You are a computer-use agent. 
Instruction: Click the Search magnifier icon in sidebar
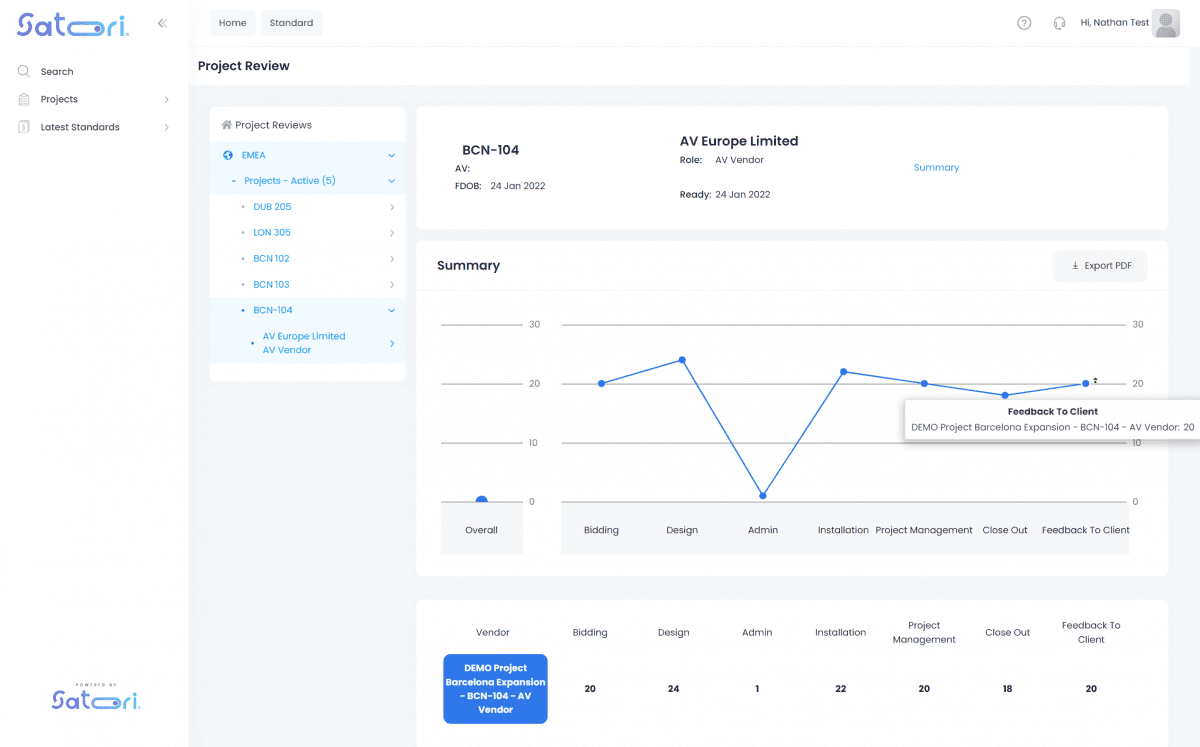[24, 72]
